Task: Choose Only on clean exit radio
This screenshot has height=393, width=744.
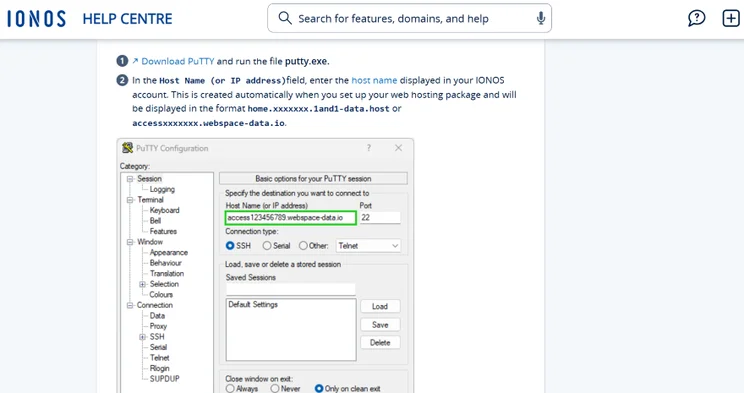Action: [319, 388]
